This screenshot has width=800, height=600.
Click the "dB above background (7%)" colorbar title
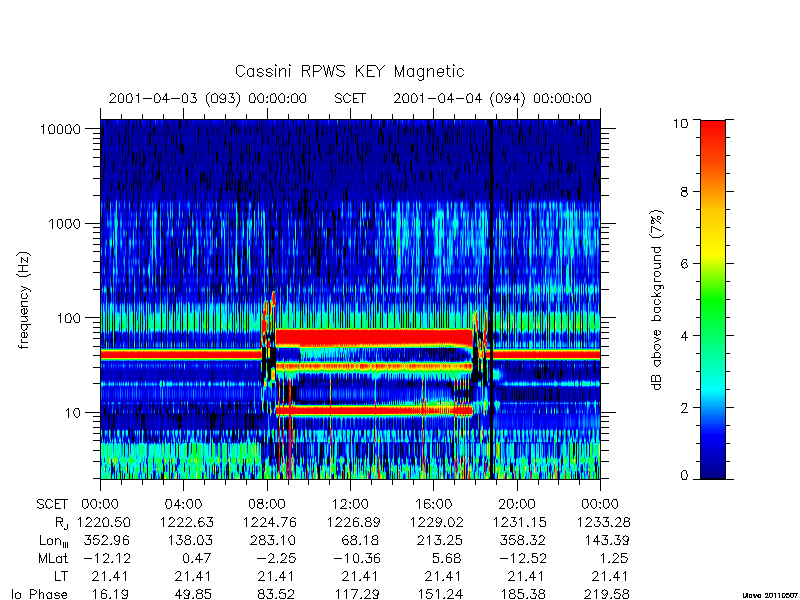tap(658, 300)
